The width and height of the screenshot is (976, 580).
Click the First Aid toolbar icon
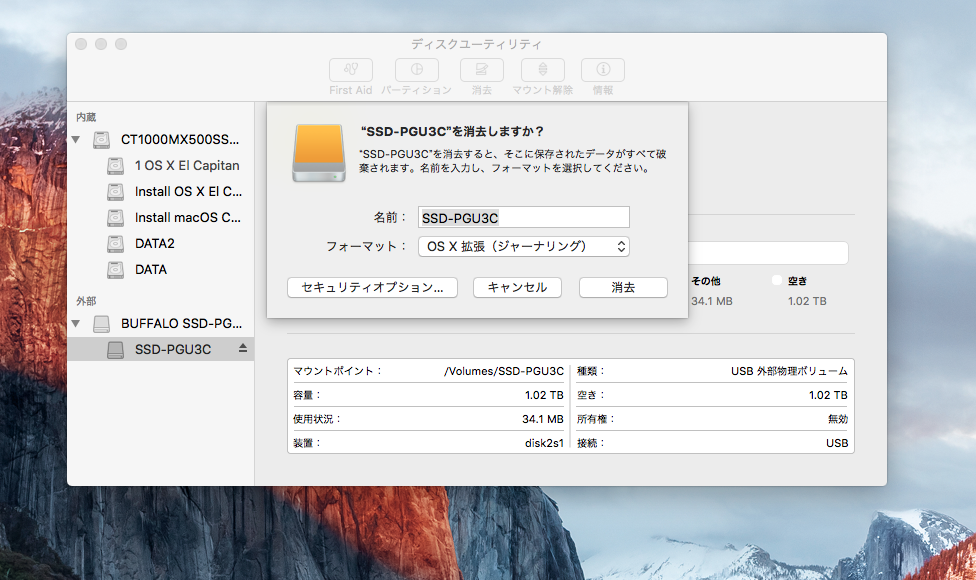pos(351,70)
